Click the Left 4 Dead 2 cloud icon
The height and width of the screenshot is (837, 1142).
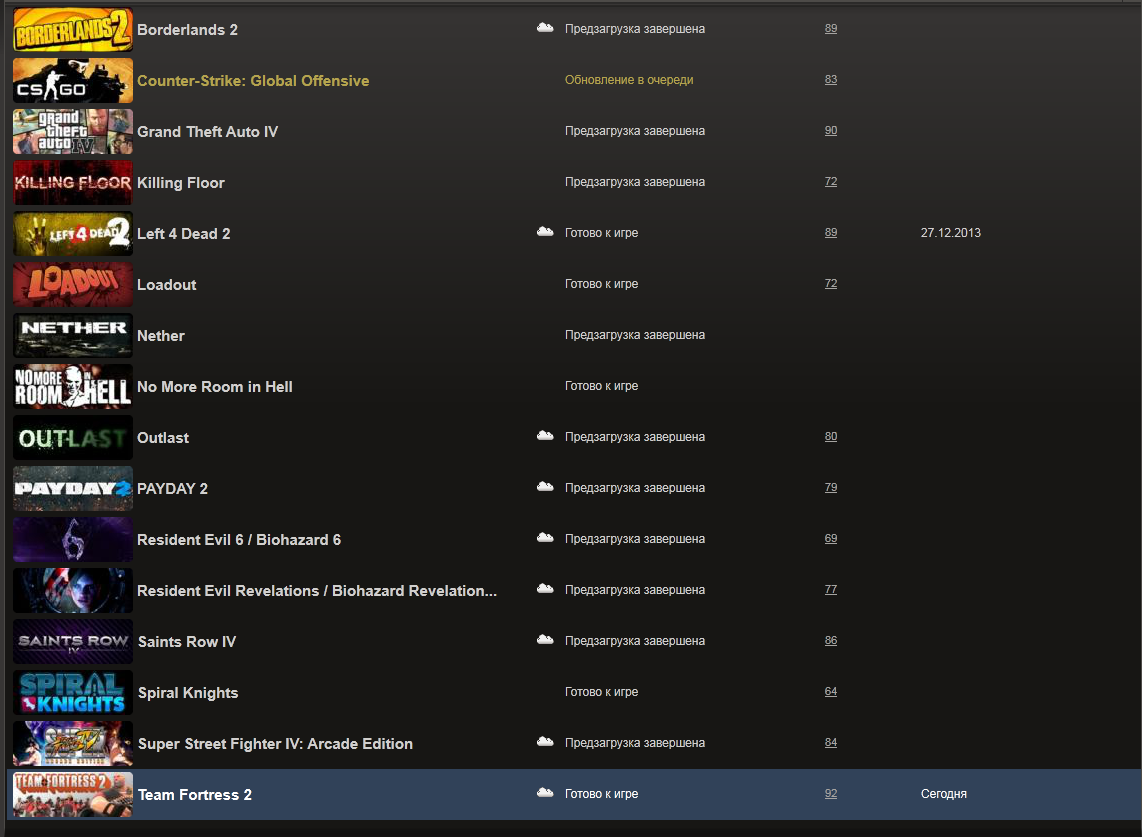545,232
